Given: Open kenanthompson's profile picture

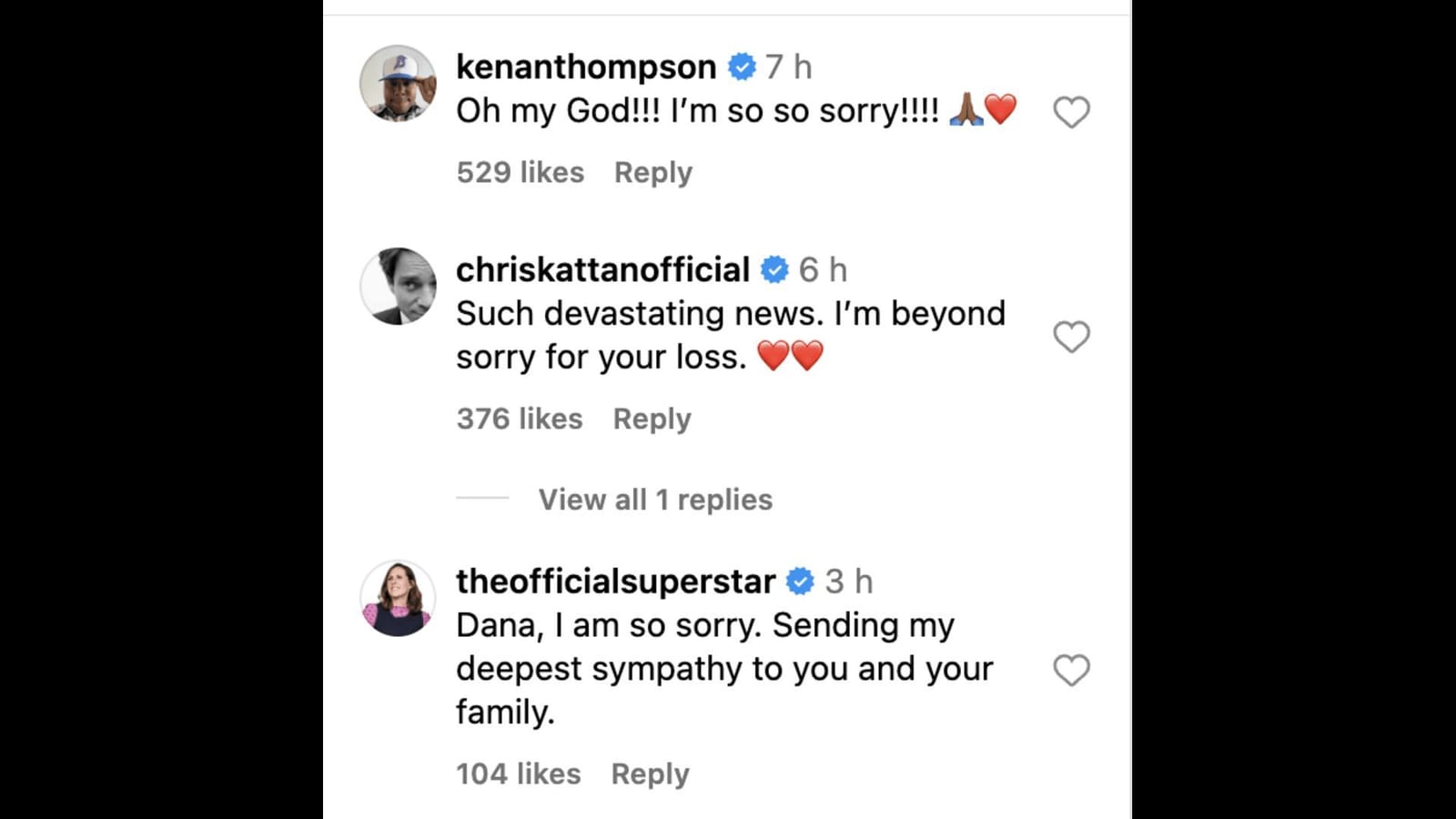Looking at the screenshot, I should (398, 83).
